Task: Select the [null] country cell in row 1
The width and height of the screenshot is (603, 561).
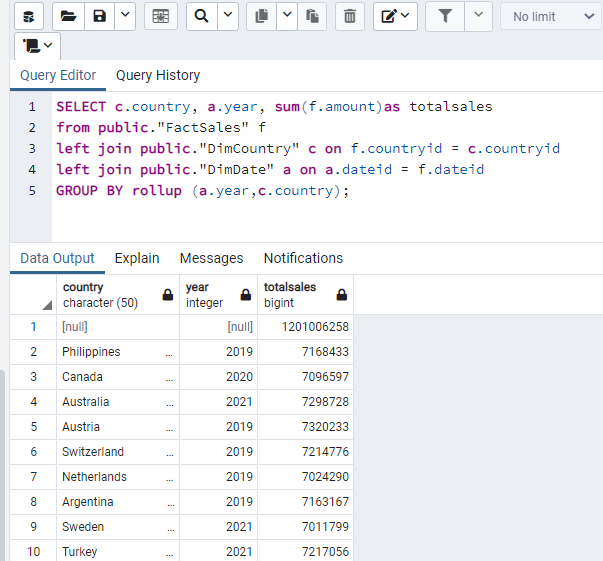Action: click(118, 327)
